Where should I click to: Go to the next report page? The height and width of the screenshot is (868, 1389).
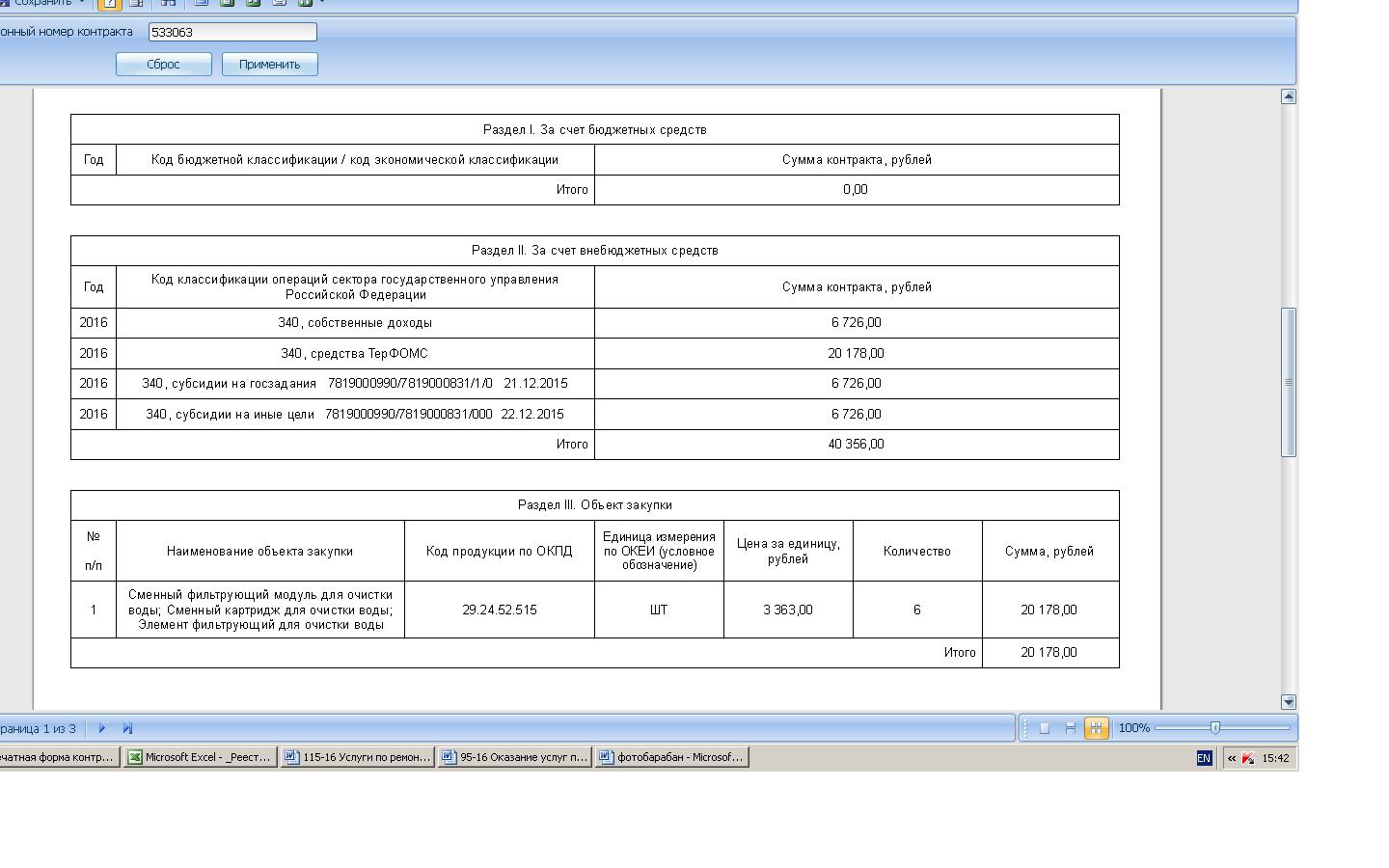pyautogui.click(x=101, y=728)
